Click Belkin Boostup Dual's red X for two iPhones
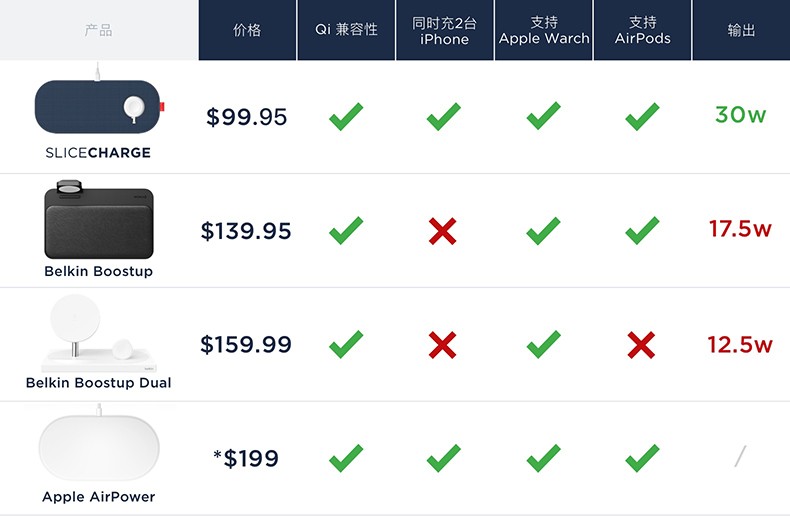Image resolution: width=790 pixels, height=516 pixels. (443, 345)
